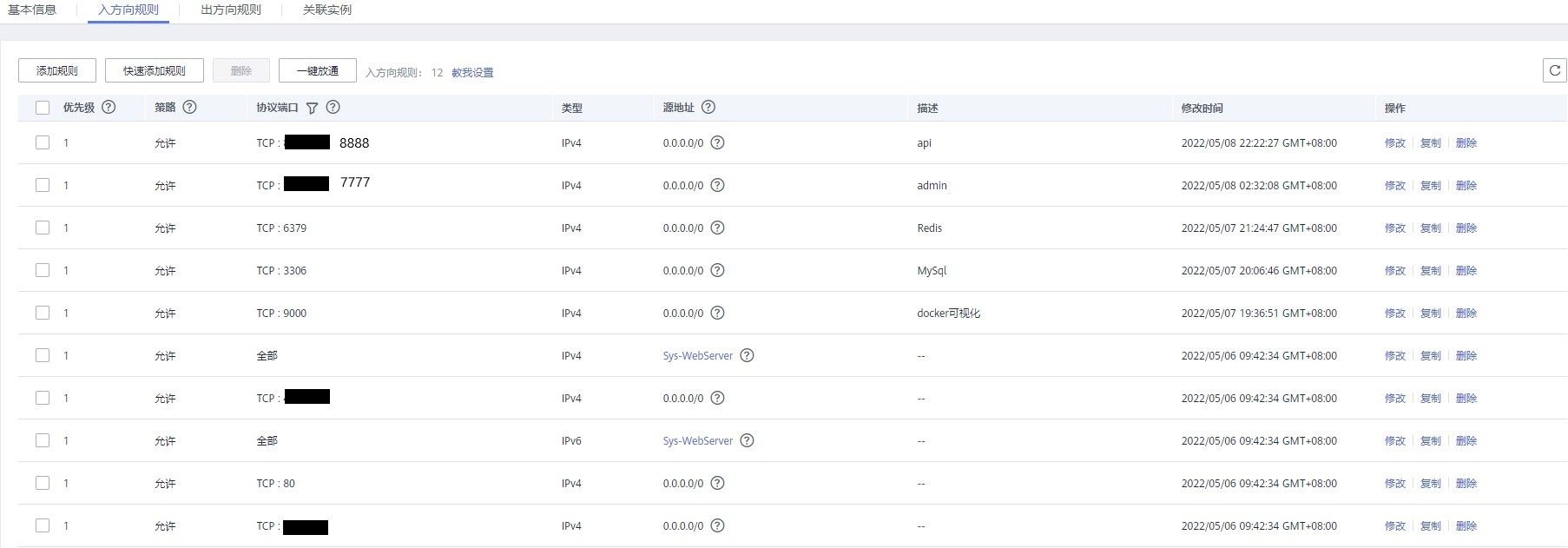Check the box for the Redis rule row

(x=43, y=228)
